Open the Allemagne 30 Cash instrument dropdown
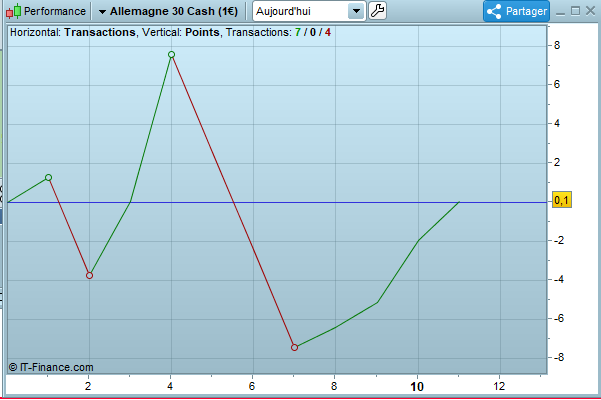This screenshot has height=400, width=601. point(168,11)
